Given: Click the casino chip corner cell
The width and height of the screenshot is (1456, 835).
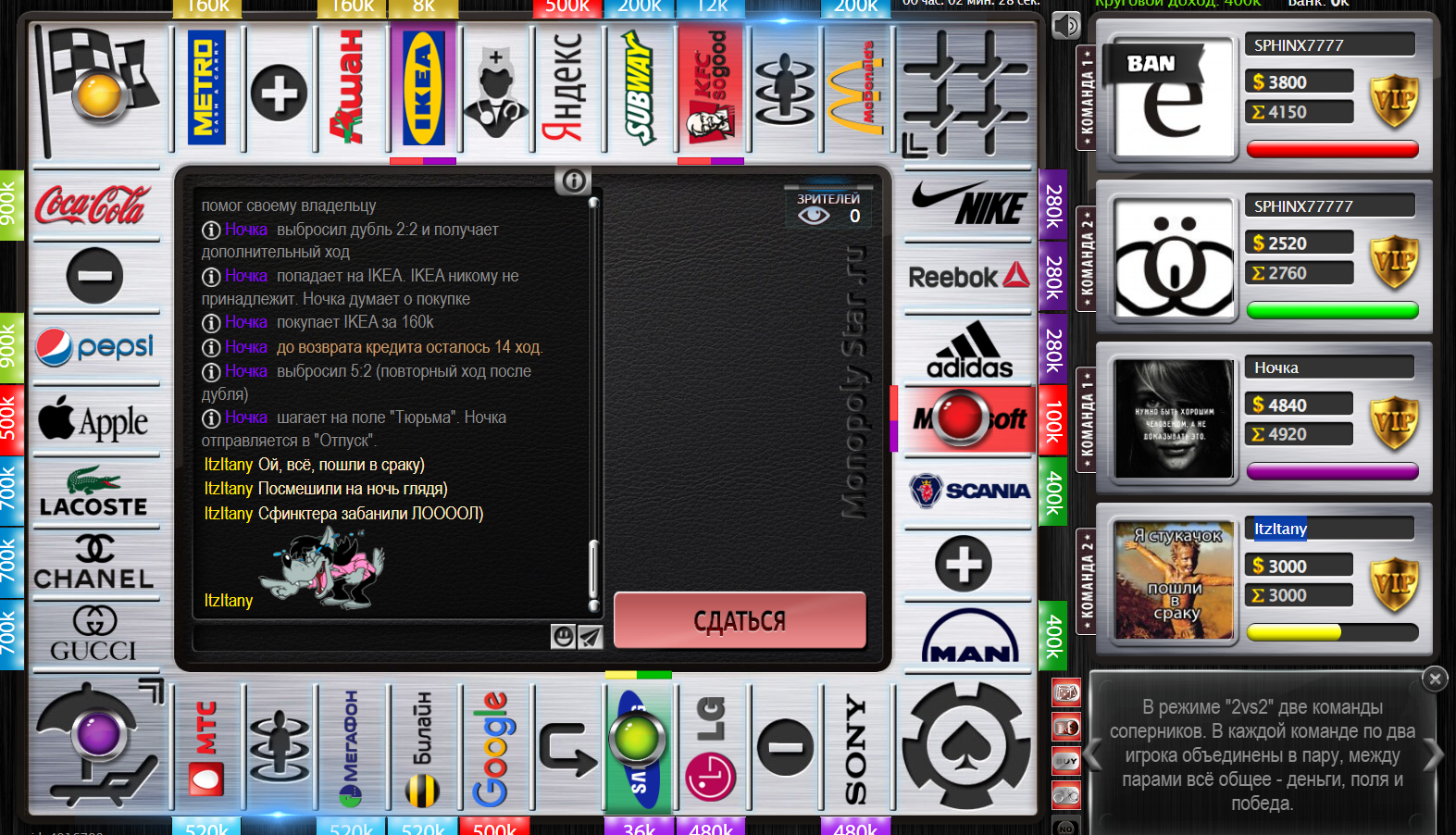Looking at the screenshot, I should pyautogui.click(x=966, y=746).
